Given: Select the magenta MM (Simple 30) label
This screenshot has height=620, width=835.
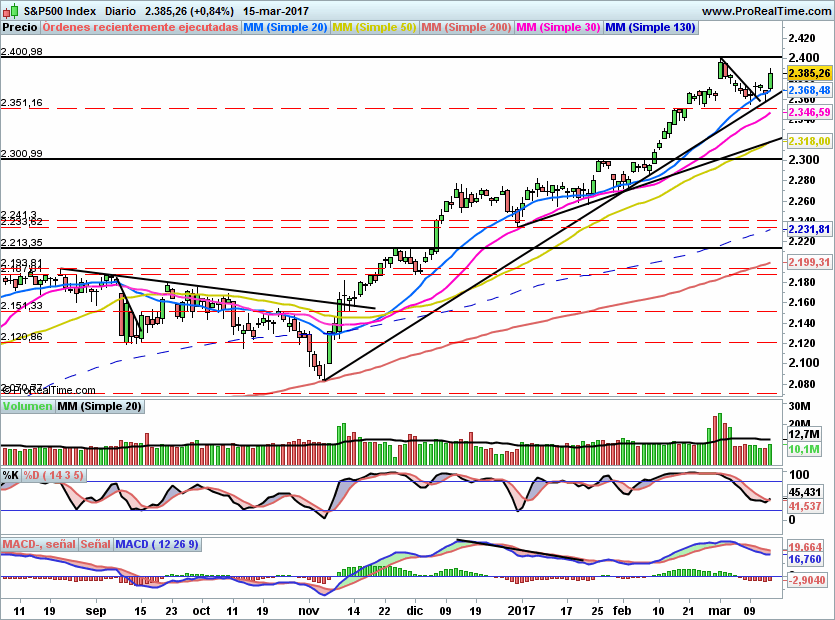Looking at the screenshot, I should [558, 27].
